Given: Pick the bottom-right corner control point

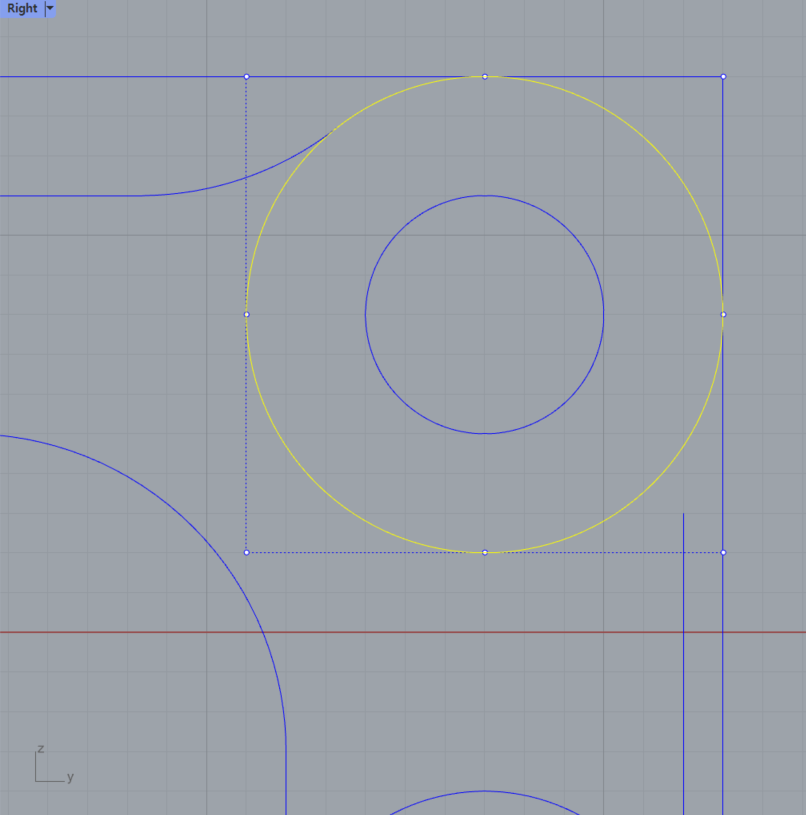Looking at the screenshot, I should click(x=723, y=553).
